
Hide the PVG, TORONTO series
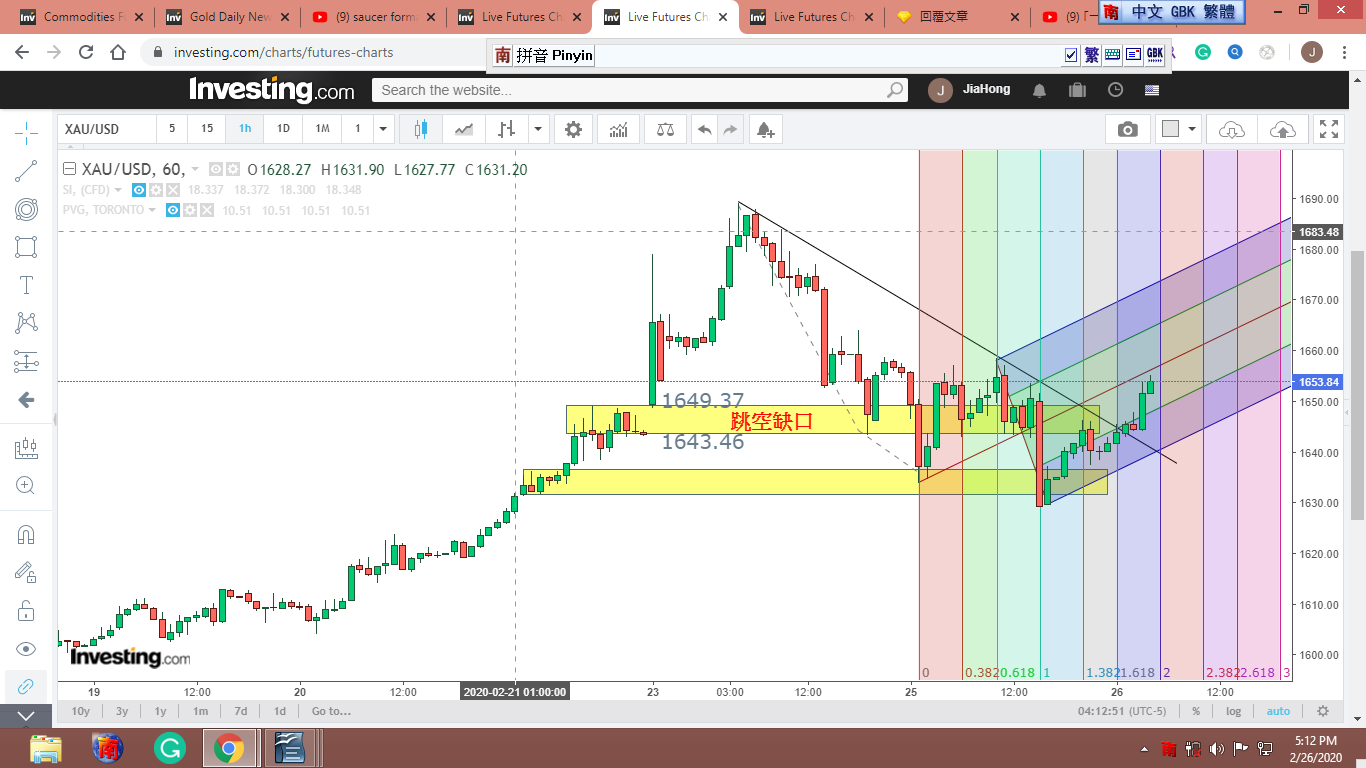point(173,211)
